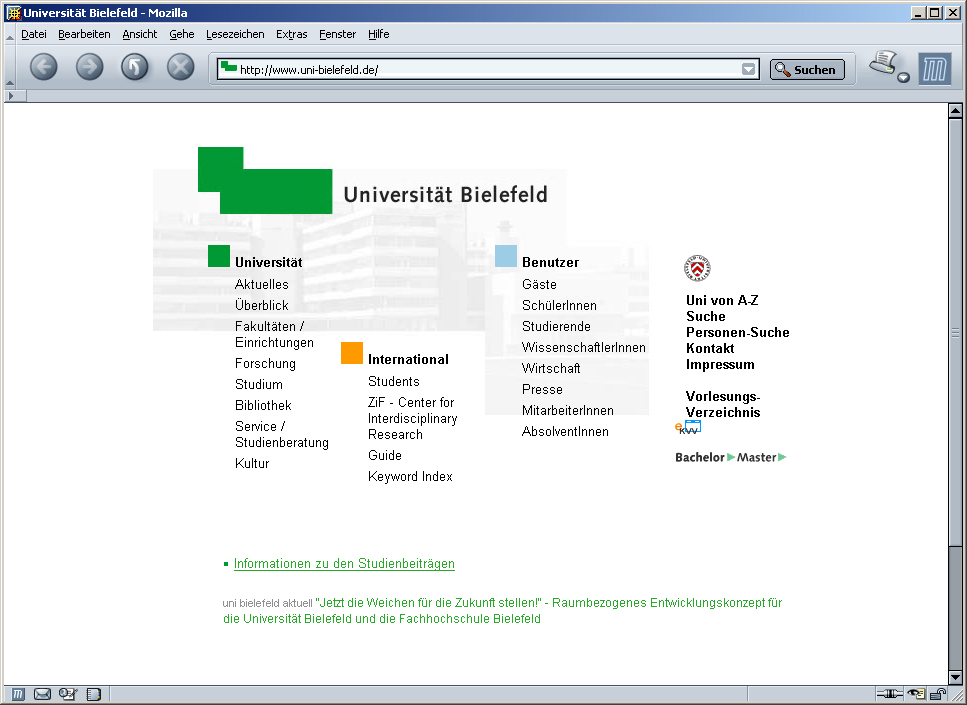Click the vertical scrollbar down arrow
967x705 pixels.
(x=955, y=677)
